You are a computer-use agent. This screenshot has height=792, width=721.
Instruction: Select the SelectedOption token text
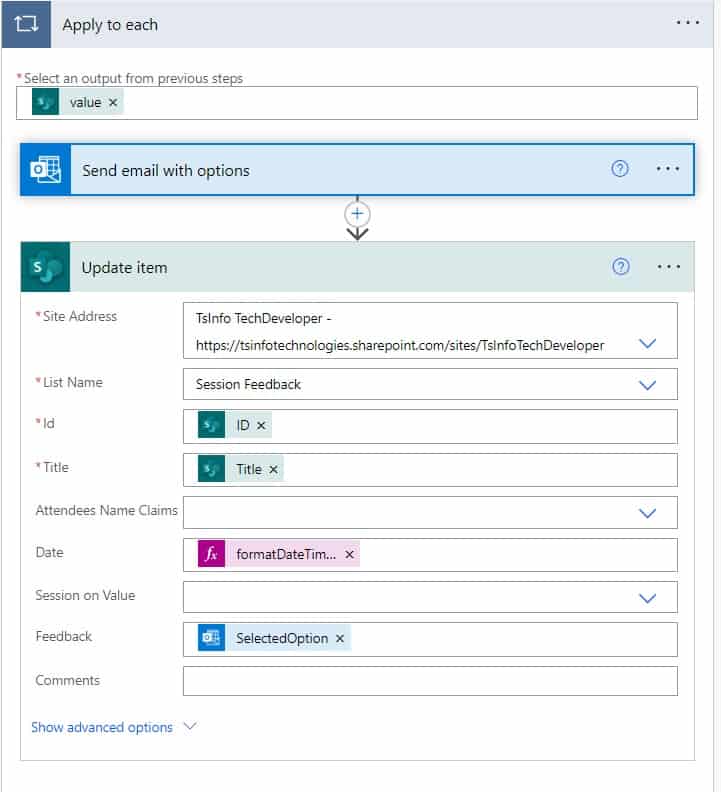pos(282,638)
